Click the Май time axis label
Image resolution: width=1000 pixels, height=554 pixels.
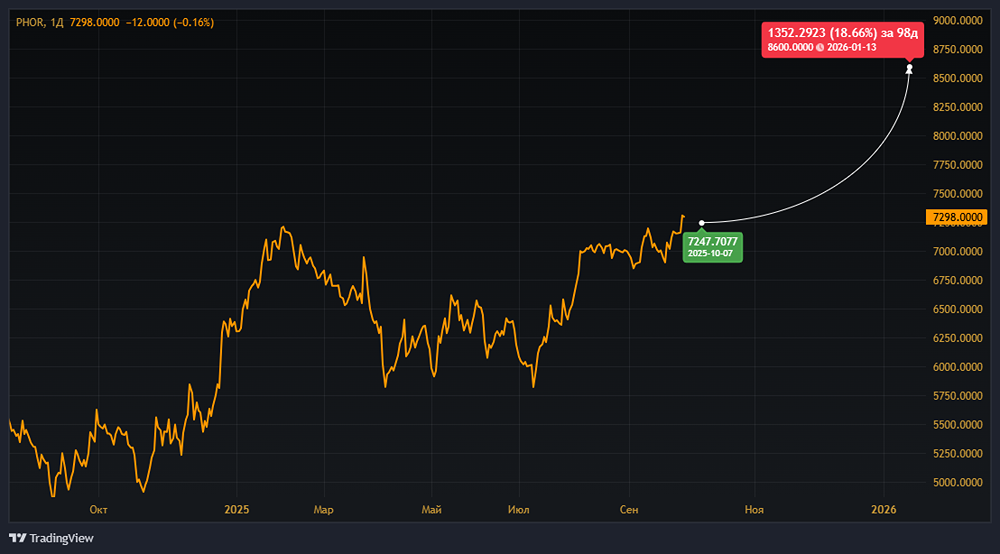click(x=432, y=509)
